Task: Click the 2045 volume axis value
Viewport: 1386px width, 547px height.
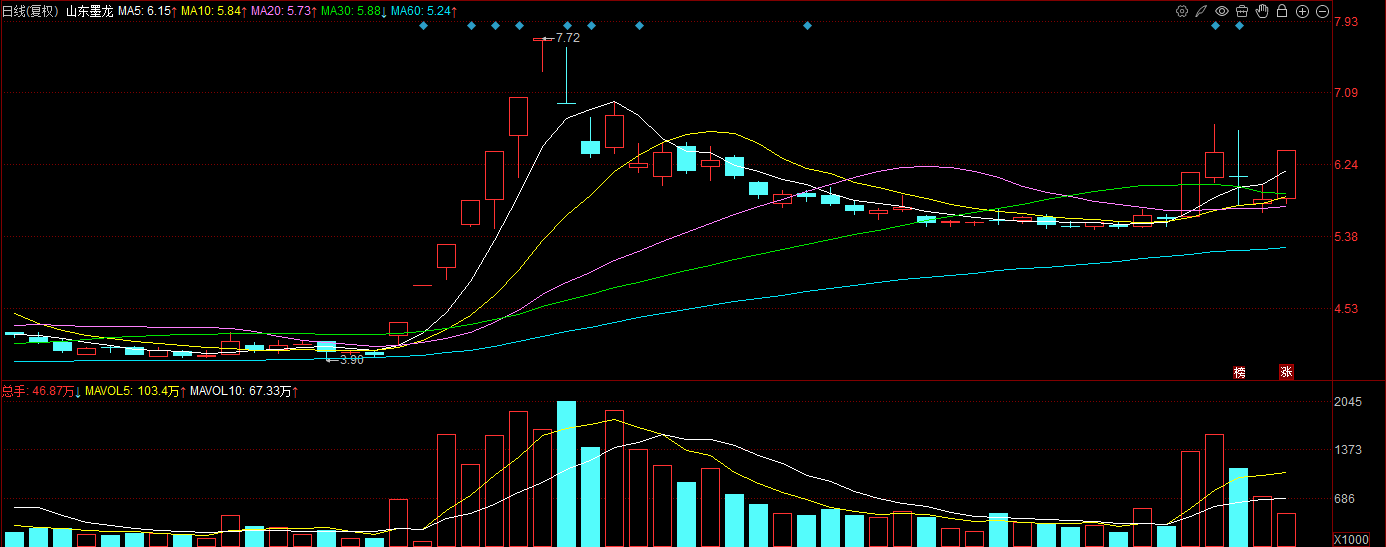Action: [x=1348, y=402]
